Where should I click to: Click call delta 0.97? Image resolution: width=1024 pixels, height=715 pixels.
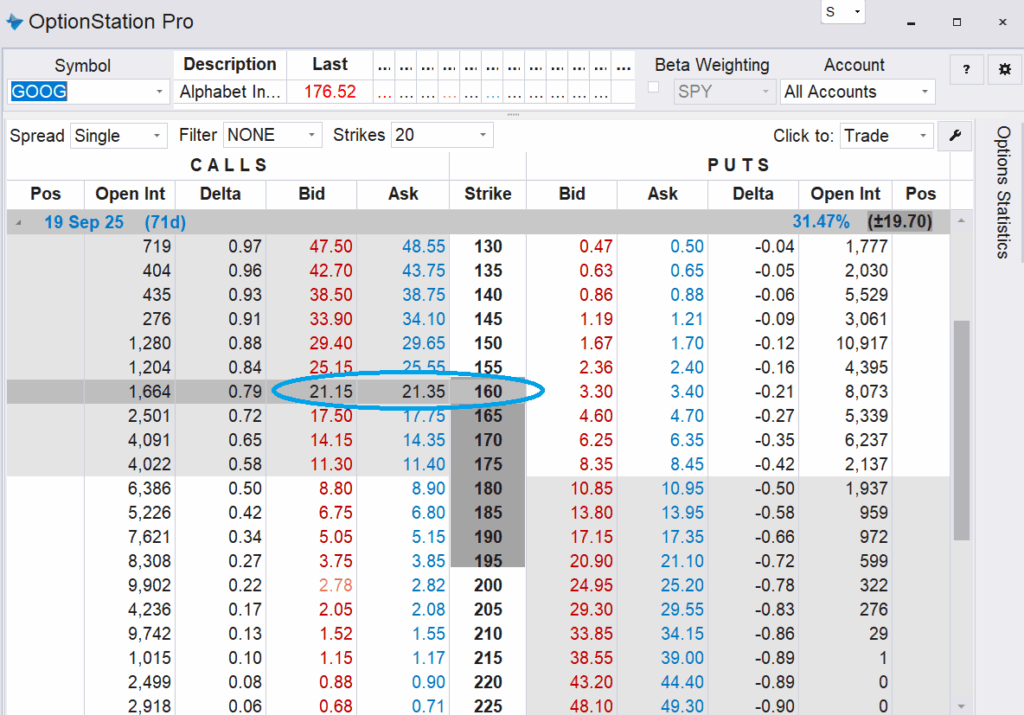point(245,247)
